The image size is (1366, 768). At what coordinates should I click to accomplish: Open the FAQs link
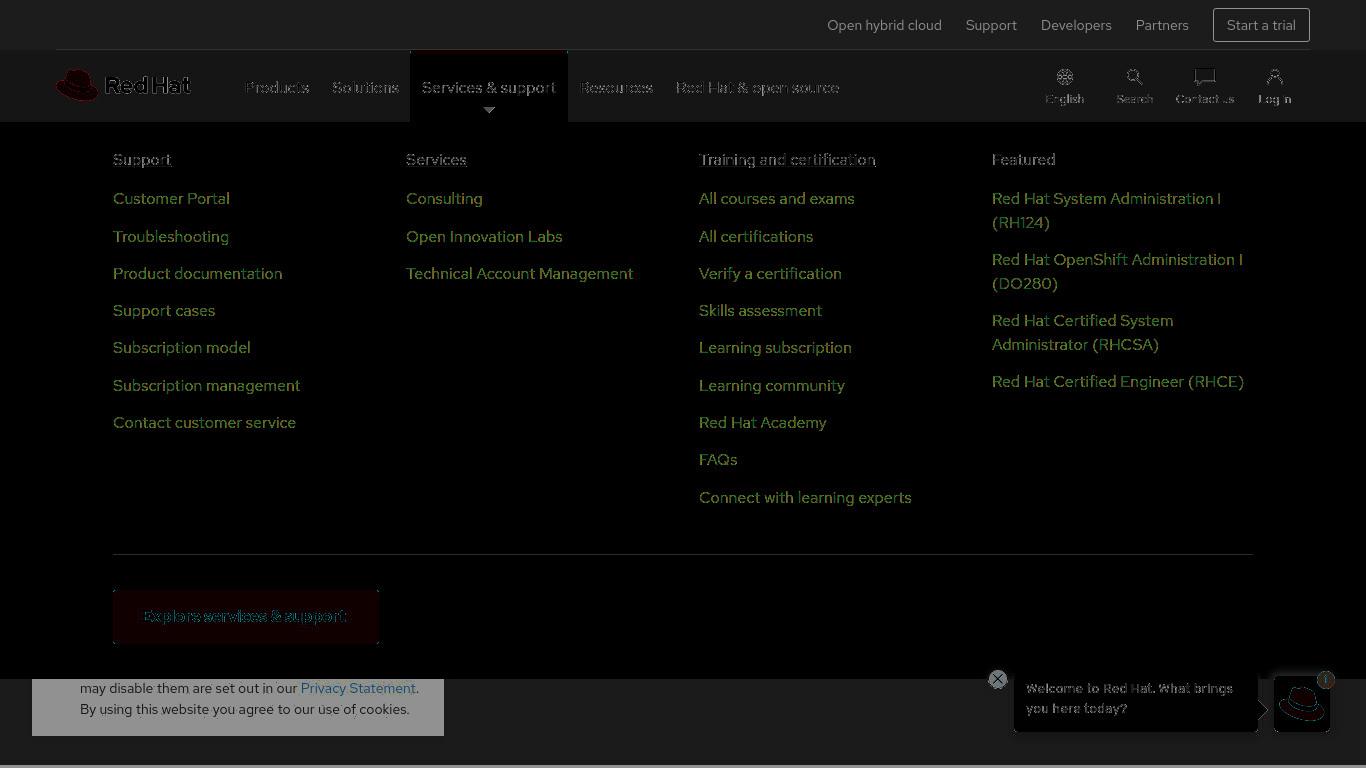click(x=718, y=459)
